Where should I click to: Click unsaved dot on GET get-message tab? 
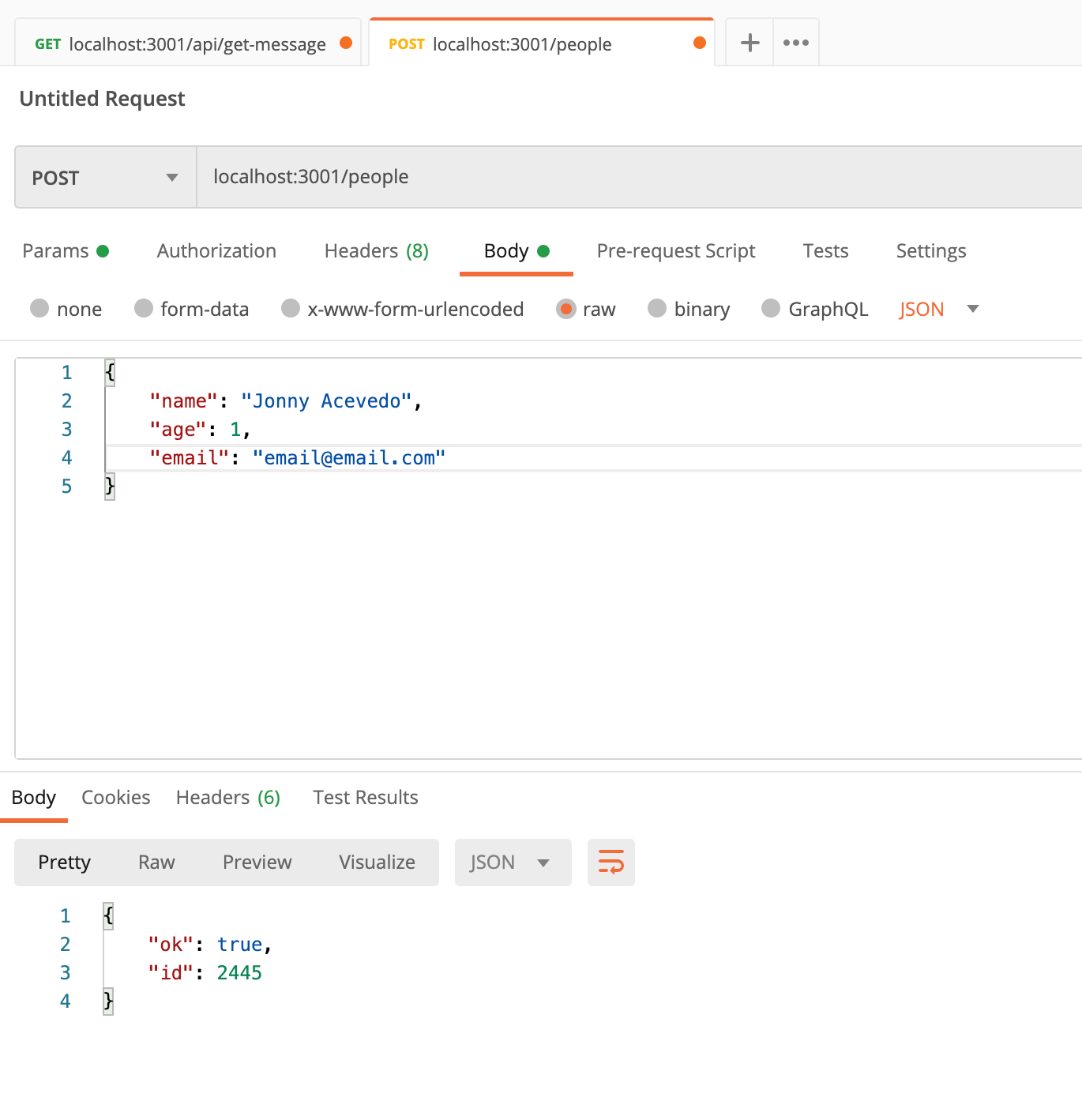pyautogui.click(x=346, y=43)
